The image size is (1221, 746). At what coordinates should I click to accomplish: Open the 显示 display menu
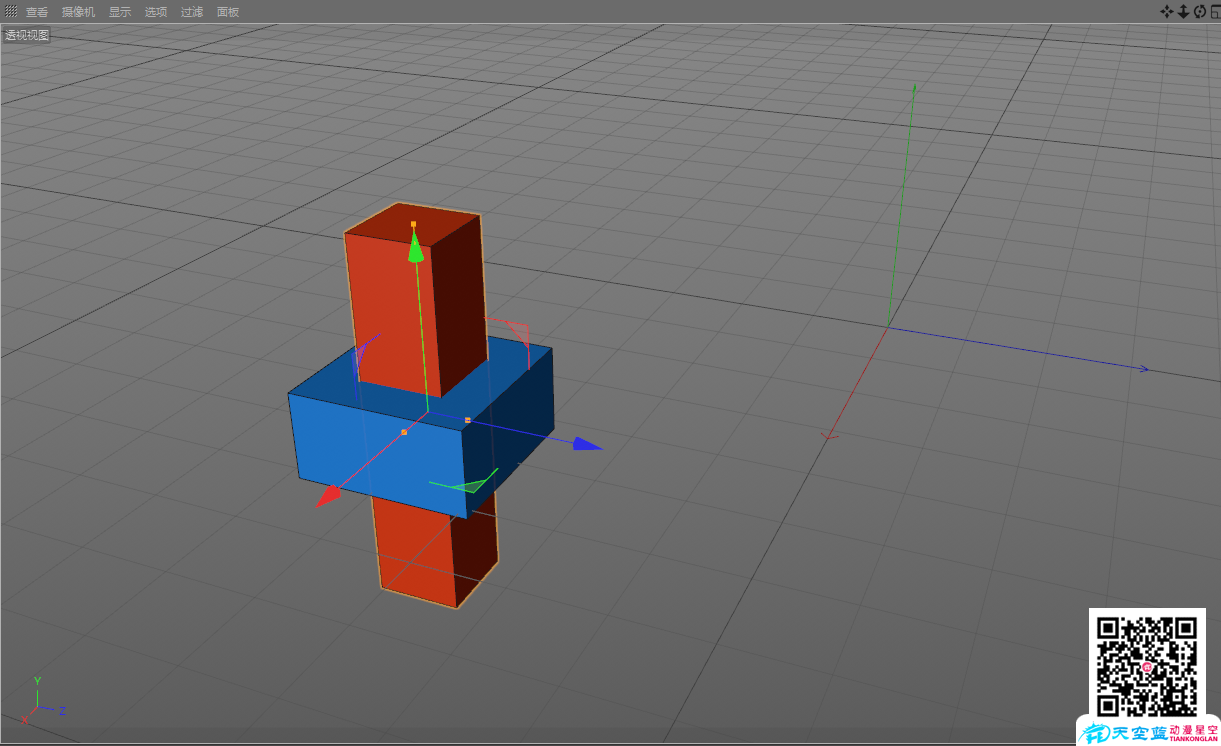pos(120,12)
